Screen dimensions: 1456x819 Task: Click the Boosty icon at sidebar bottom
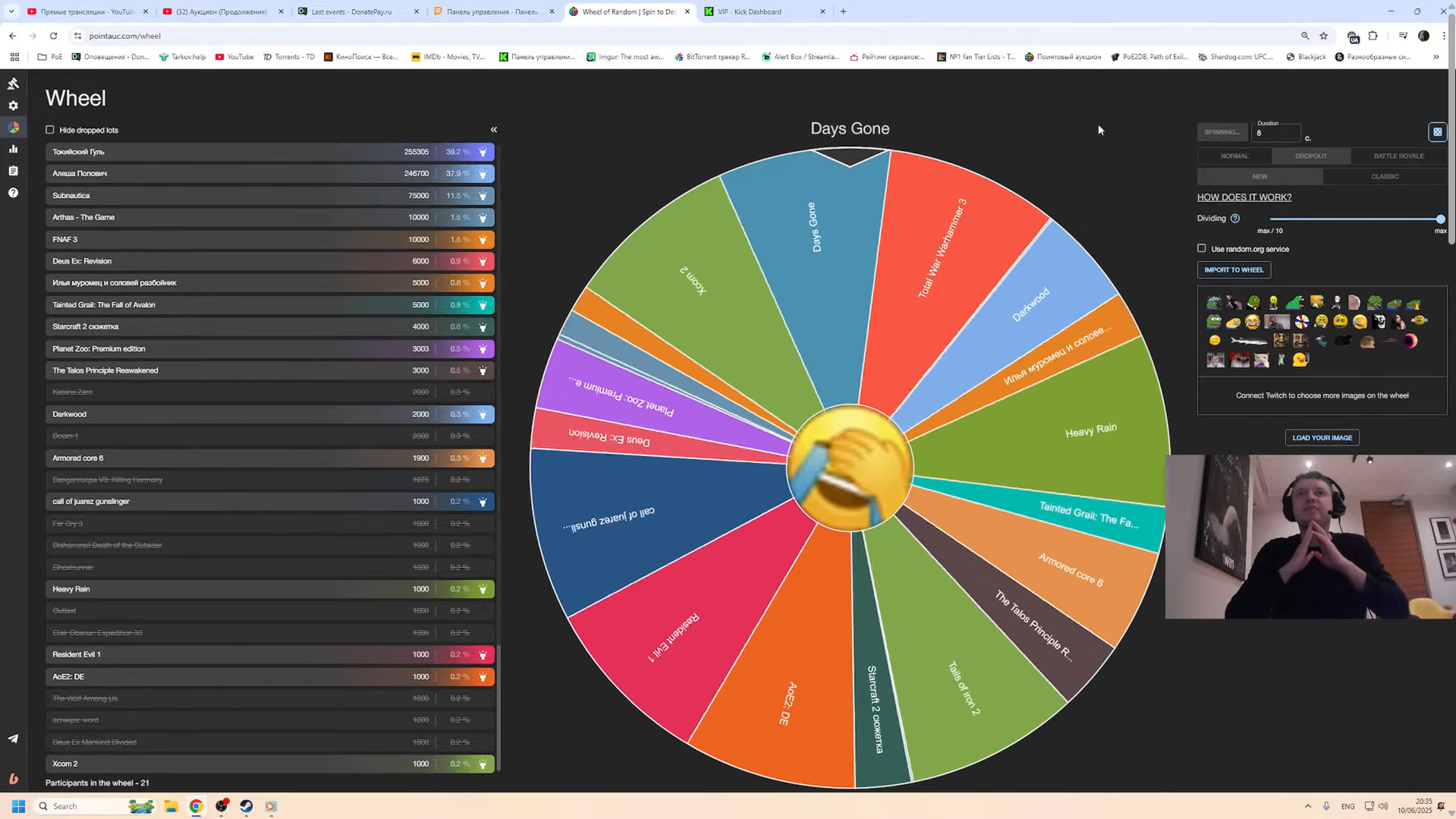[13, 779]
